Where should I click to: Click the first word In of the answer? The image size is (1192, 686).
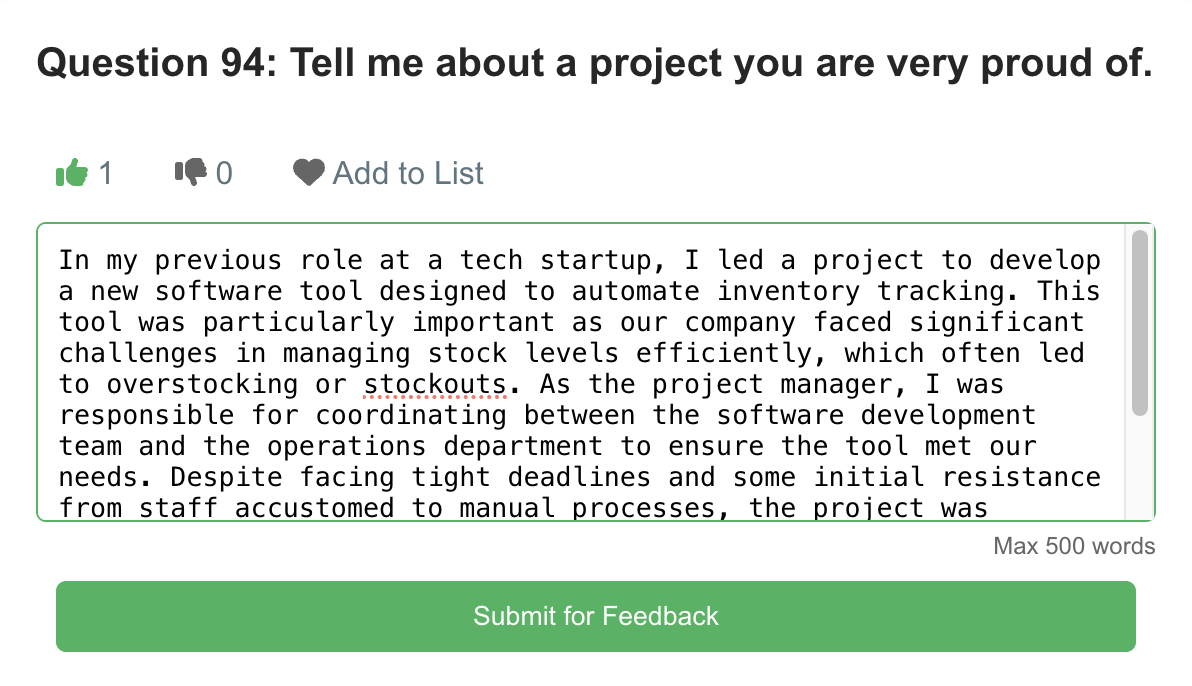tap(74, 261)
